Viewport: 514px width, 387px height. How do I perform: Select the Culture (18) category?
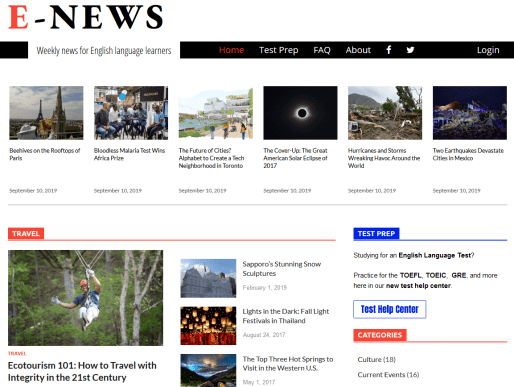point(376,359)
